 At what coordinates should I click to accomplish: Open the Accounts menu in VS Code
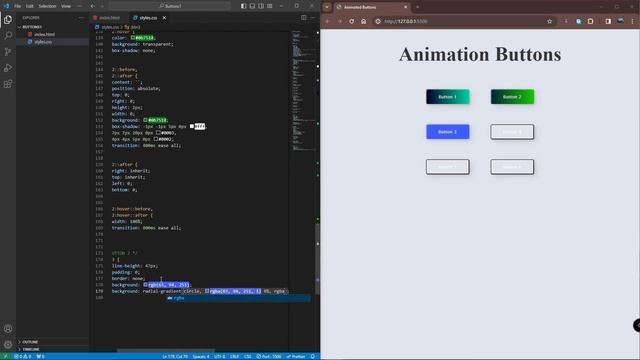(8, 329)
